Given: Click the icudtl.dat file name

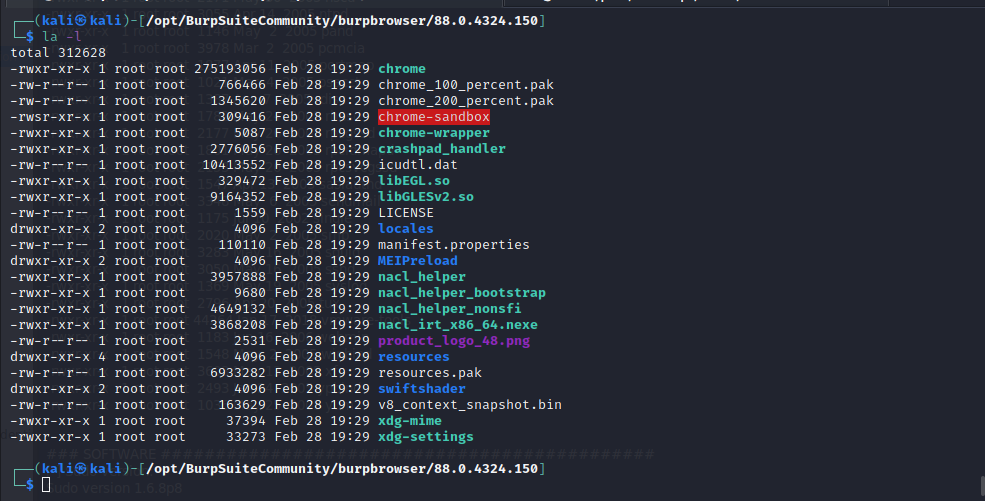Looking at the screenshot, I should 417,165.
